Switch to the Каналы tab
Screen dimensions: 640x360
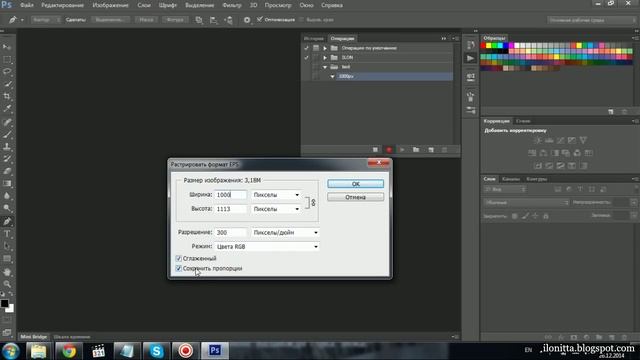click(511, 179)
